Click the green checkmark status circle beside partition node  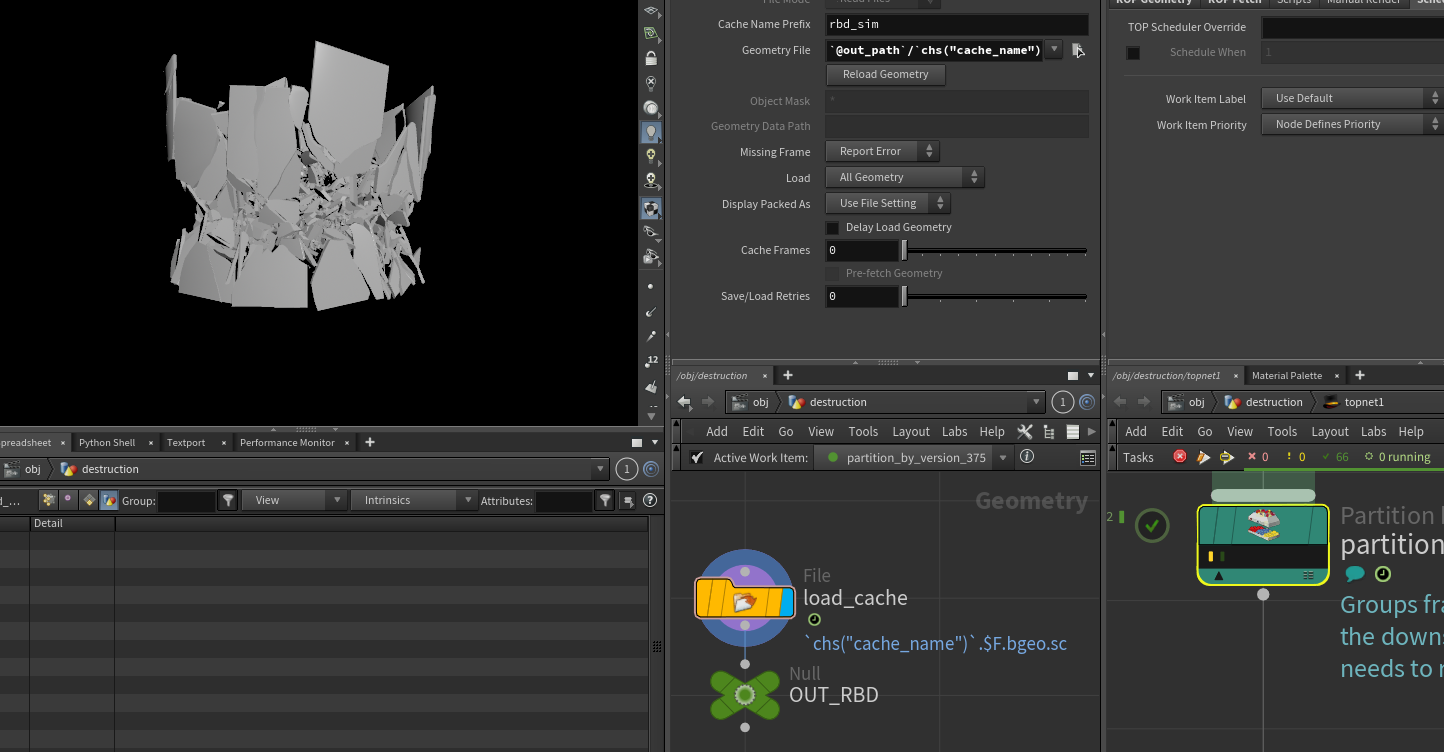[x=1152, y=525]
